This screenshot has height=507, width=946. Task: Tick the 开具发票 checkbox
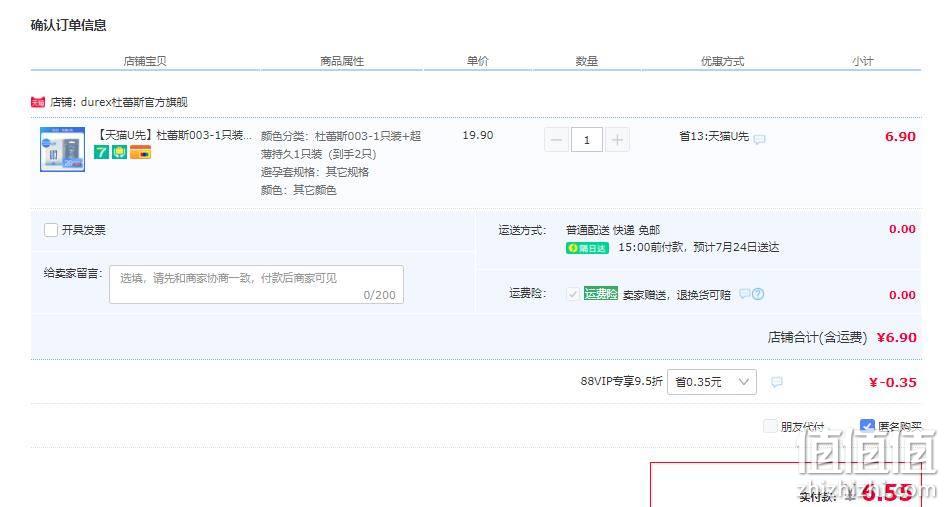(x=51, y=230)
